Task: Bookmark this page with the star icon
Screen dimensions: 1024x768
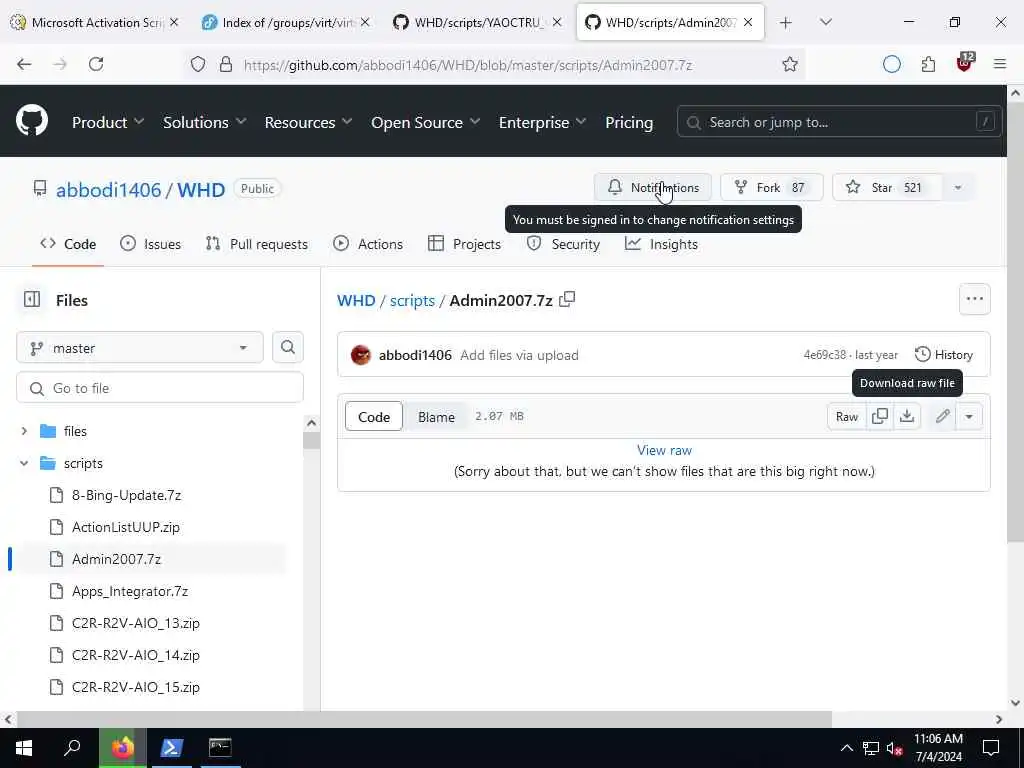Action: pyautogui.click(x=790, y=64)
